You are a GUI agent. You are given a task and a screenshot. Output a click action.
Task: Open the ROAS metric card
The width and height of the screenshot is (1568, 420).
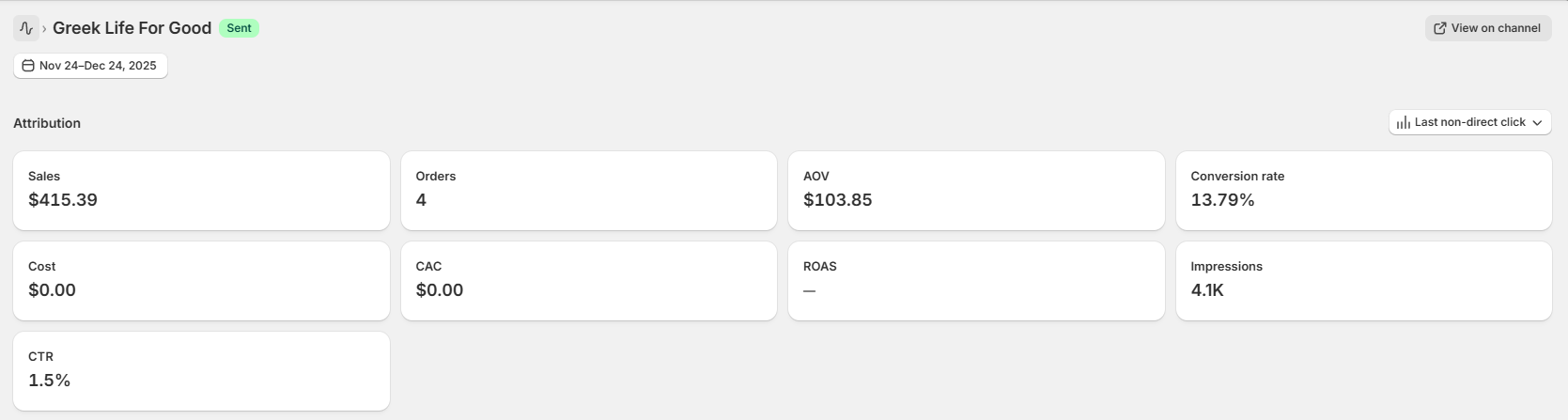(975, 280)
